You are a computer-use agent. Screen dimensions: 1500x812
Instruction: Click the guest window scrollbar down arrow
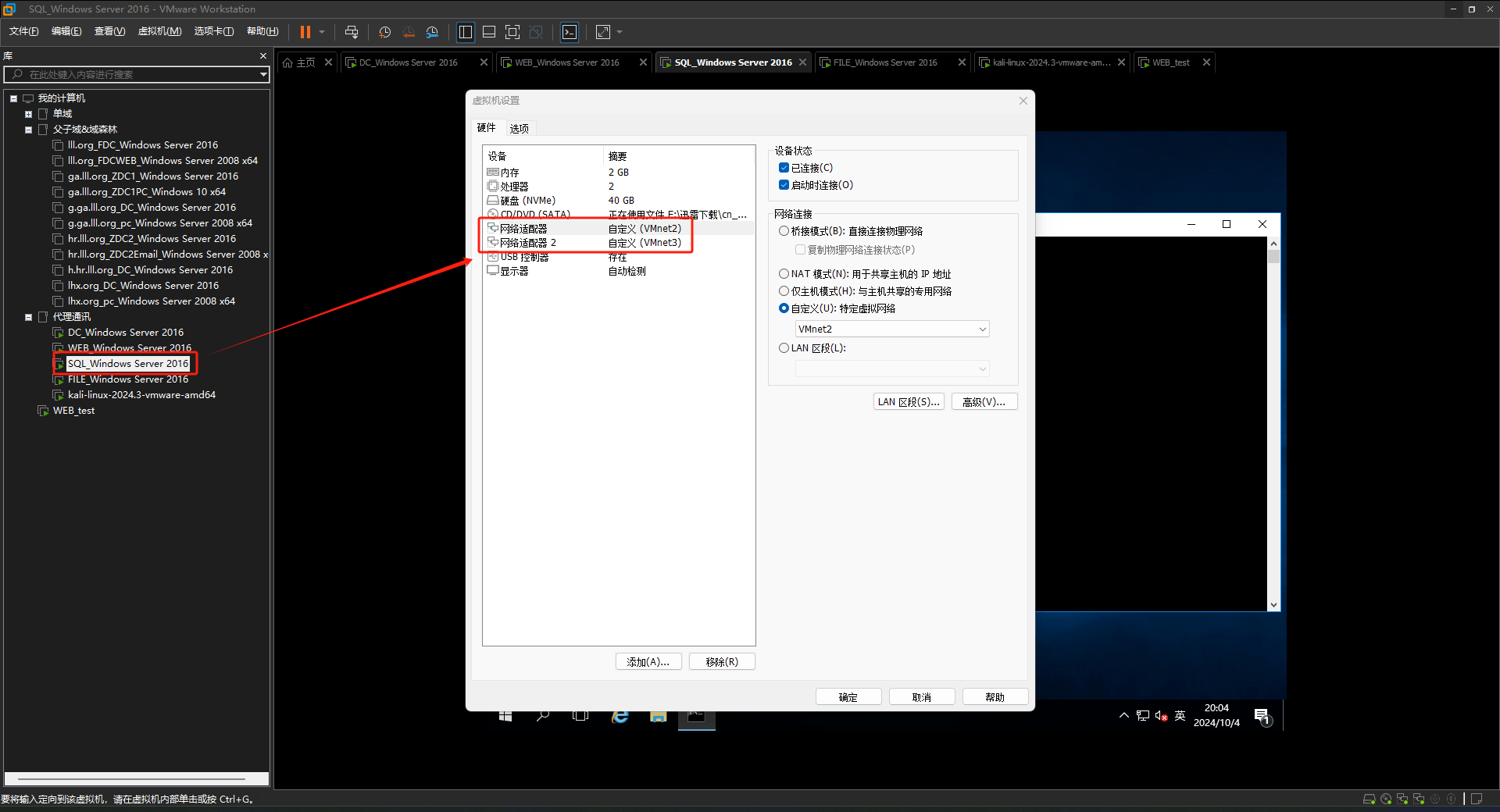[x=1274, y=605]
